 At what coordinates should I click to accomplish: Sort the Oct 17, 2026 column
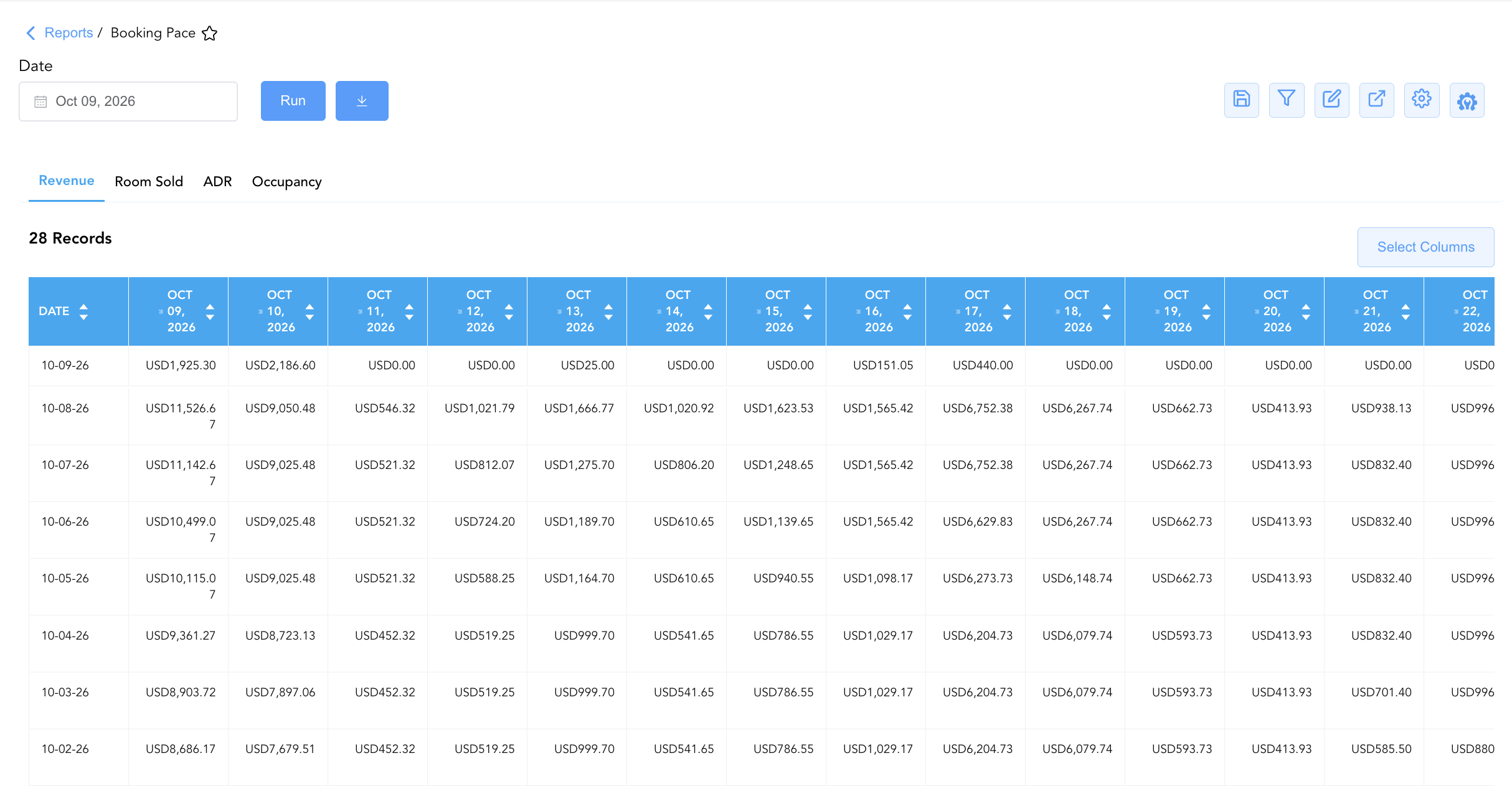click(x=1007, y=311)
